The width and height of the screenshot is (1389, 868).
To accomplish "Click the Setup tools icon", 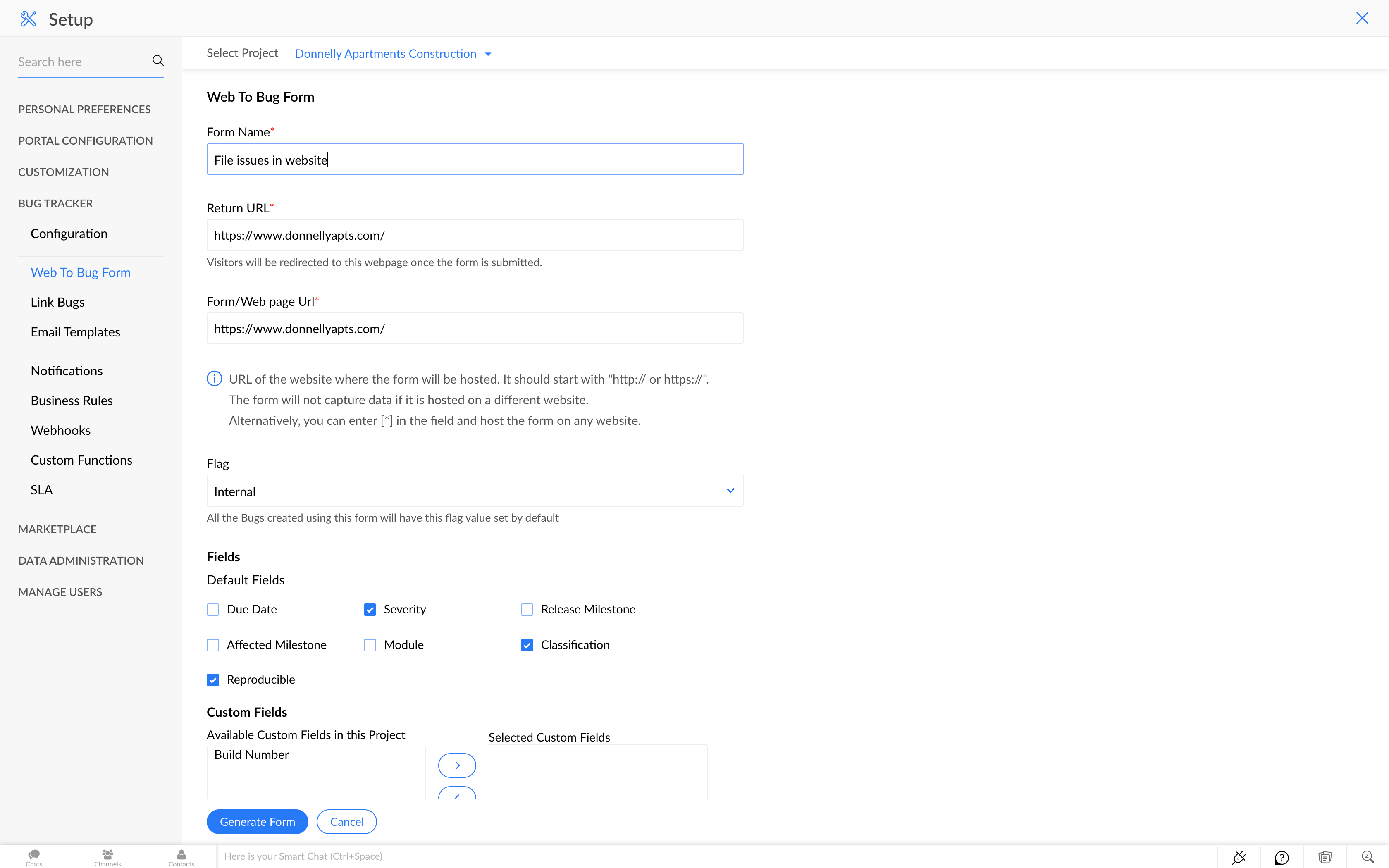I will [x=28, y=19].
